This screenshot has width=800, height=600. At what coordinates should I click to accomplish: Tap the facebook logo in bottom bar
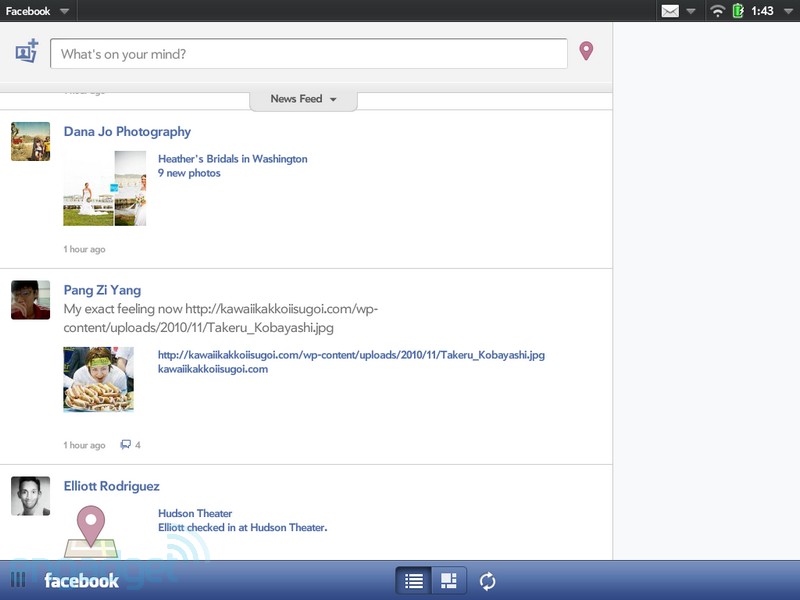(x=82, y=581)
